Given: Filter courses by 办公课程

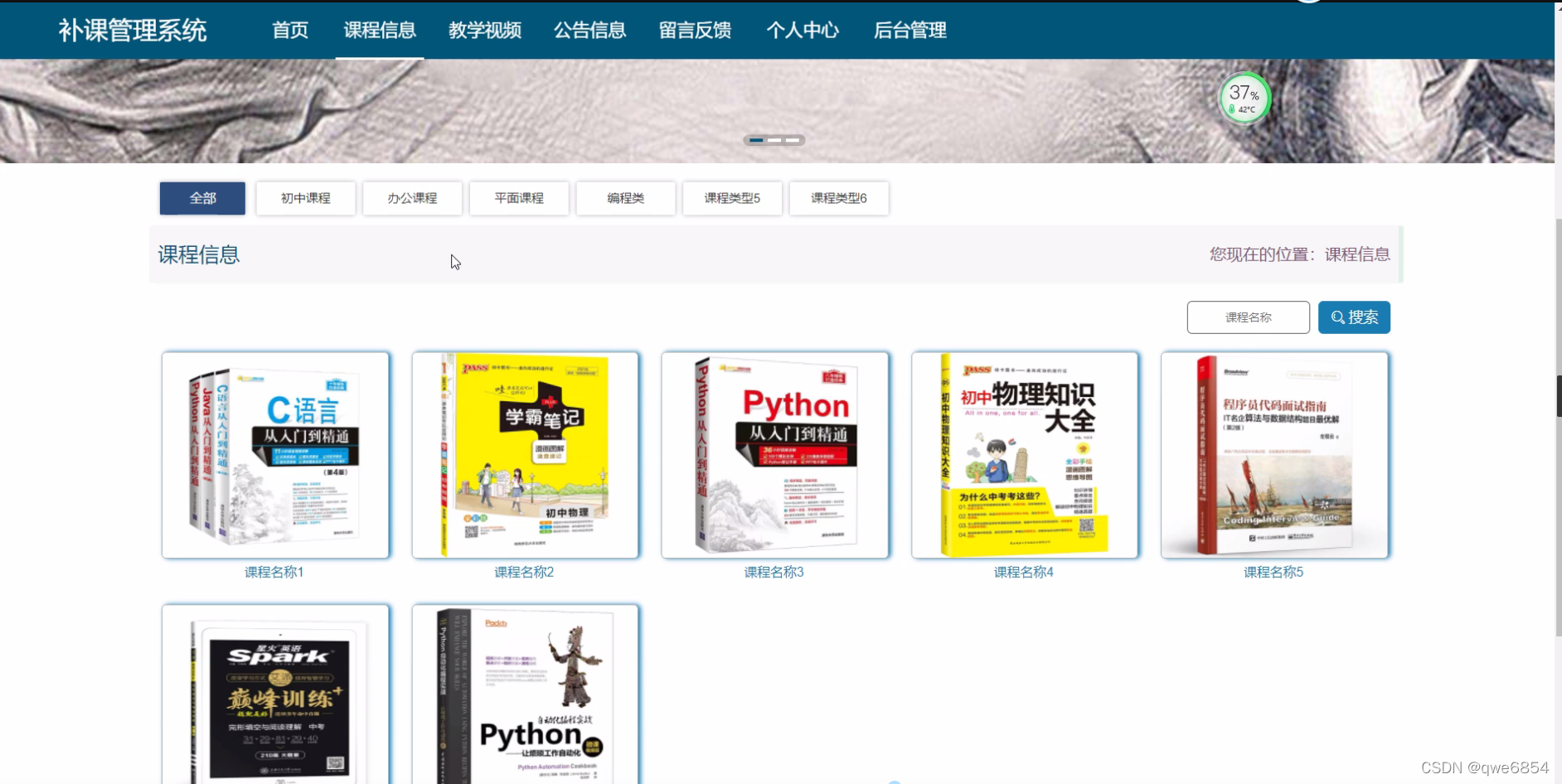Looking at the screenshot, I should [412, 198].
